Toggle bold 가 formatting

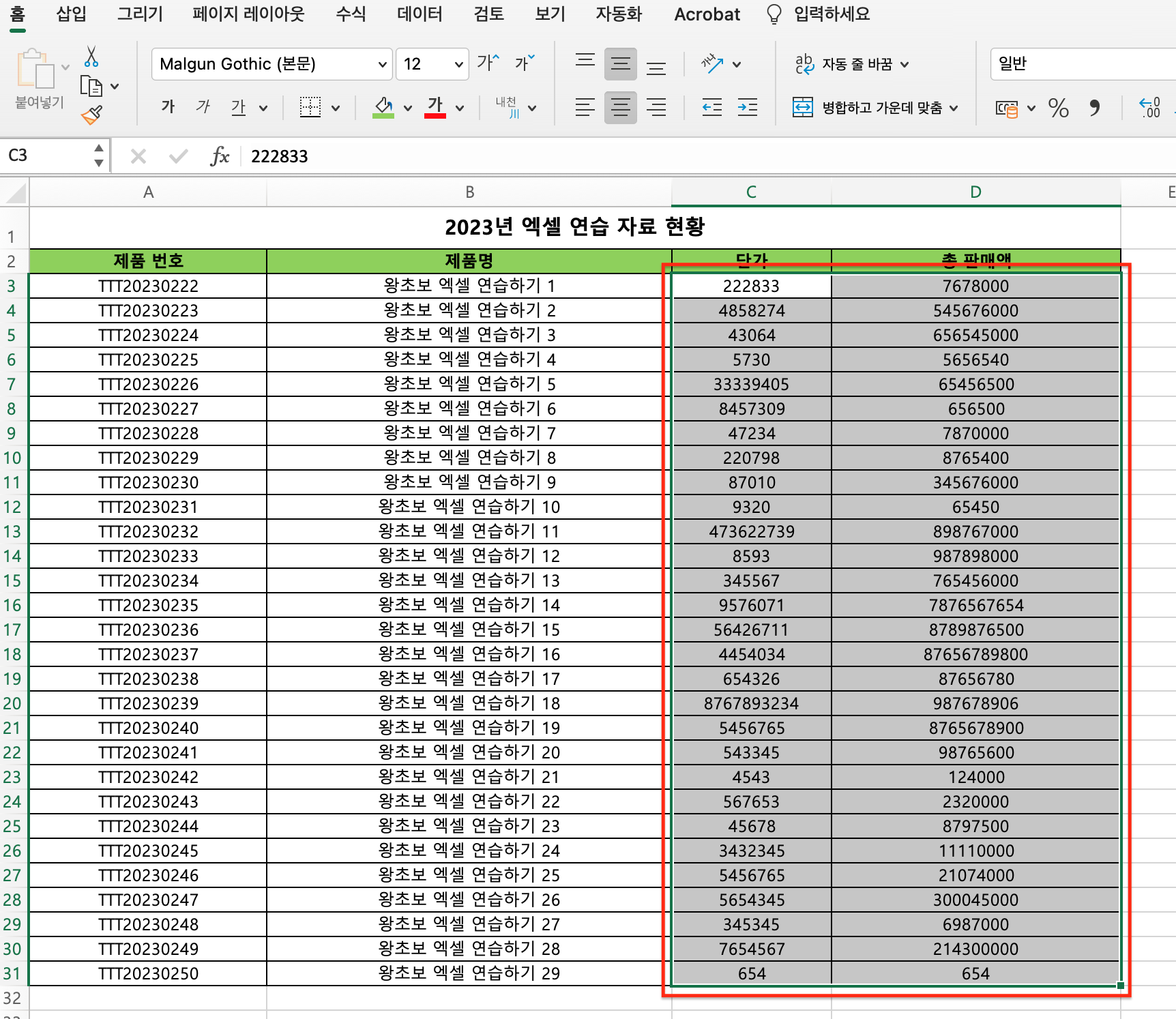point(168,107)
